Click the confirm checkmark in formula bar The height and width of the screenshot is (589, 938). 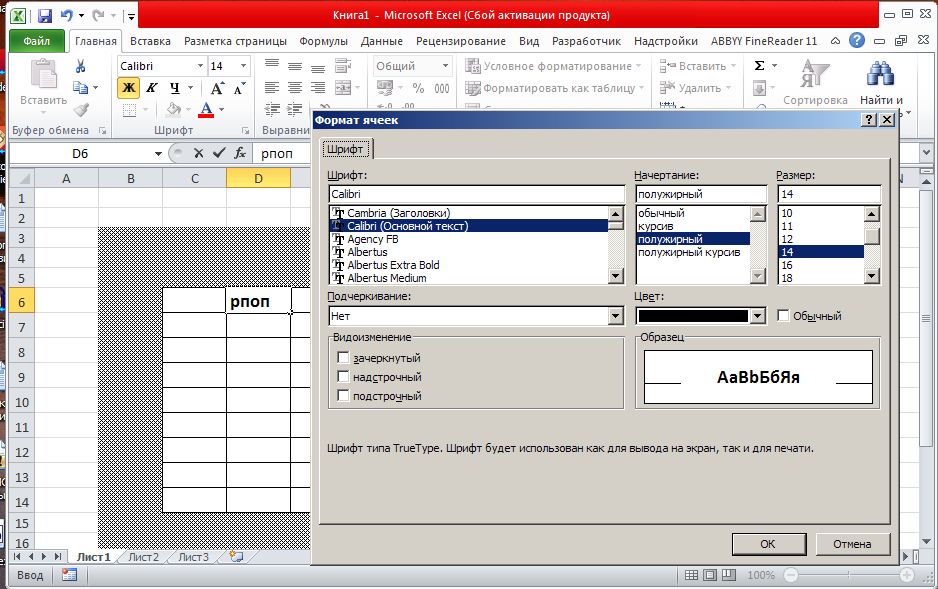(219, 154)
